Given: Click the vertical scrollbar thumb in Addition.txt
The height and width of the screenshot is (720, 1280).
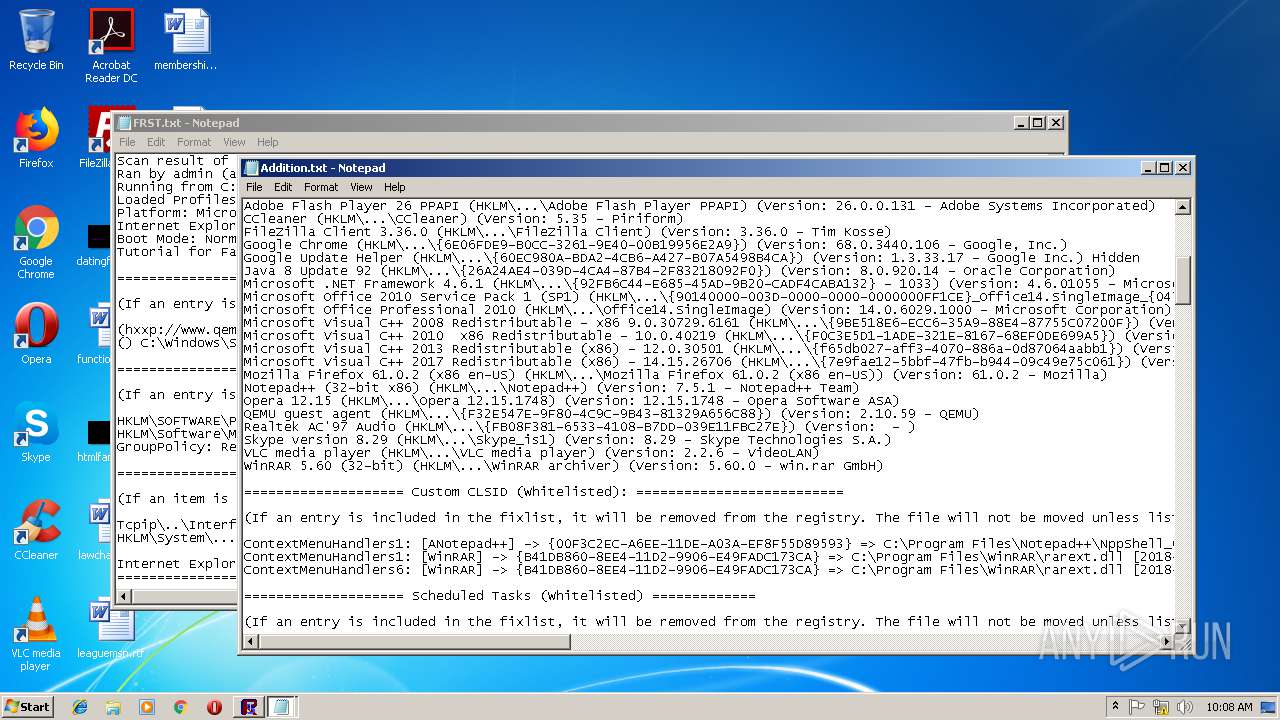Looking at the screenshot, I should 1182,280.
